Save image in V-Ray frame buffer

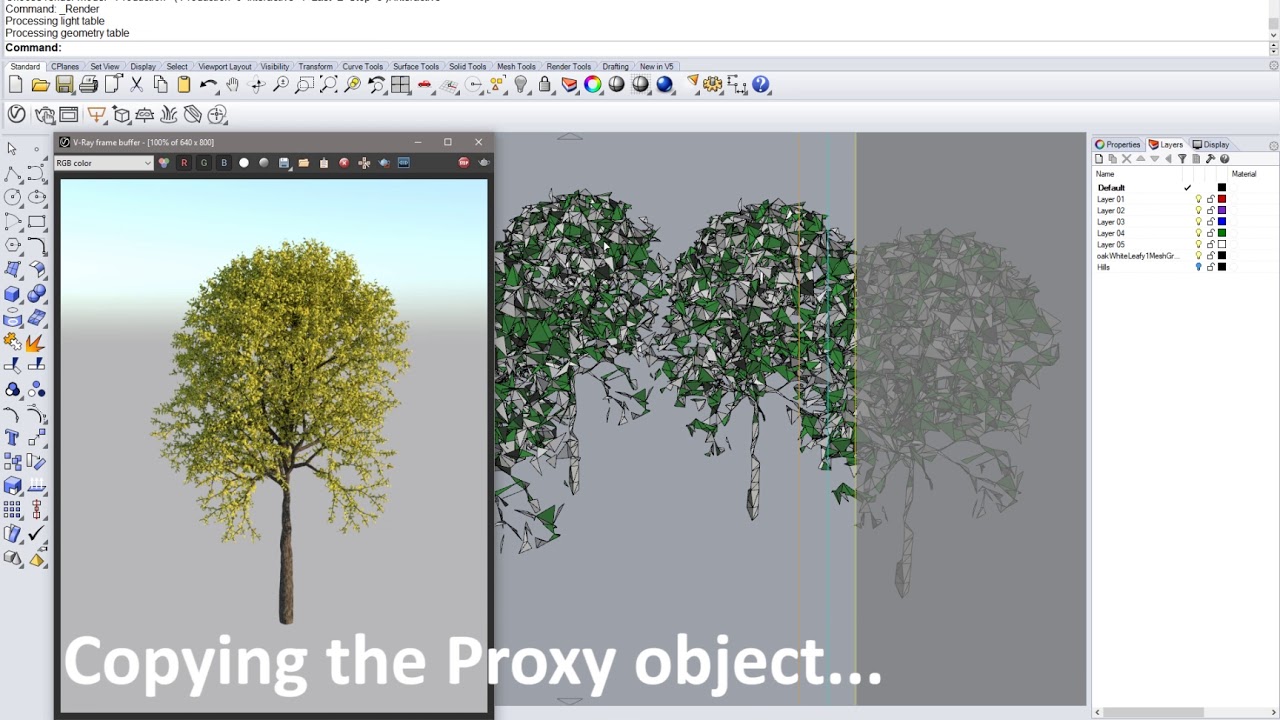point(284,163)
